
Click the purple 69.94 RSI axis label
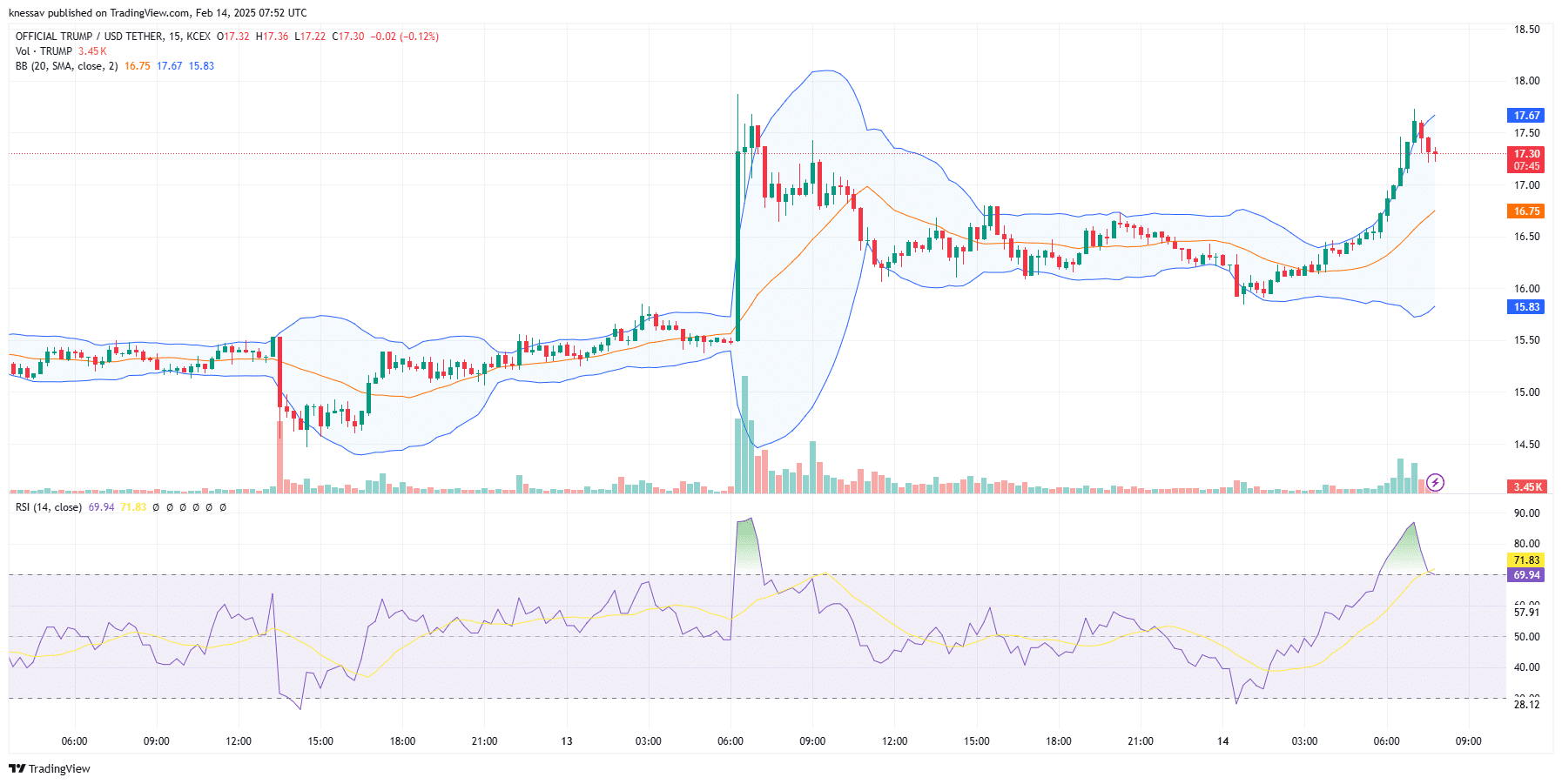coord(1525,575)
